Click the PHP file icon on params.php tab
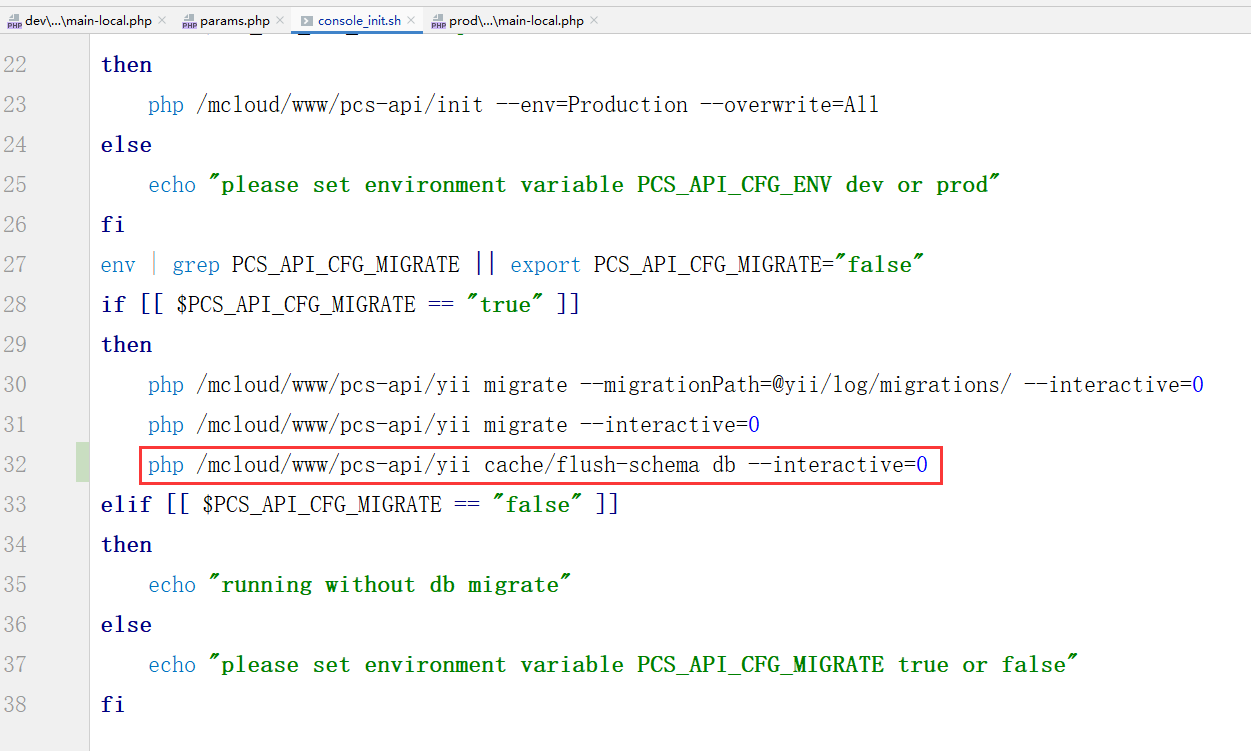The width and height of the screenshot is (1251, 751). pos(189,21)
